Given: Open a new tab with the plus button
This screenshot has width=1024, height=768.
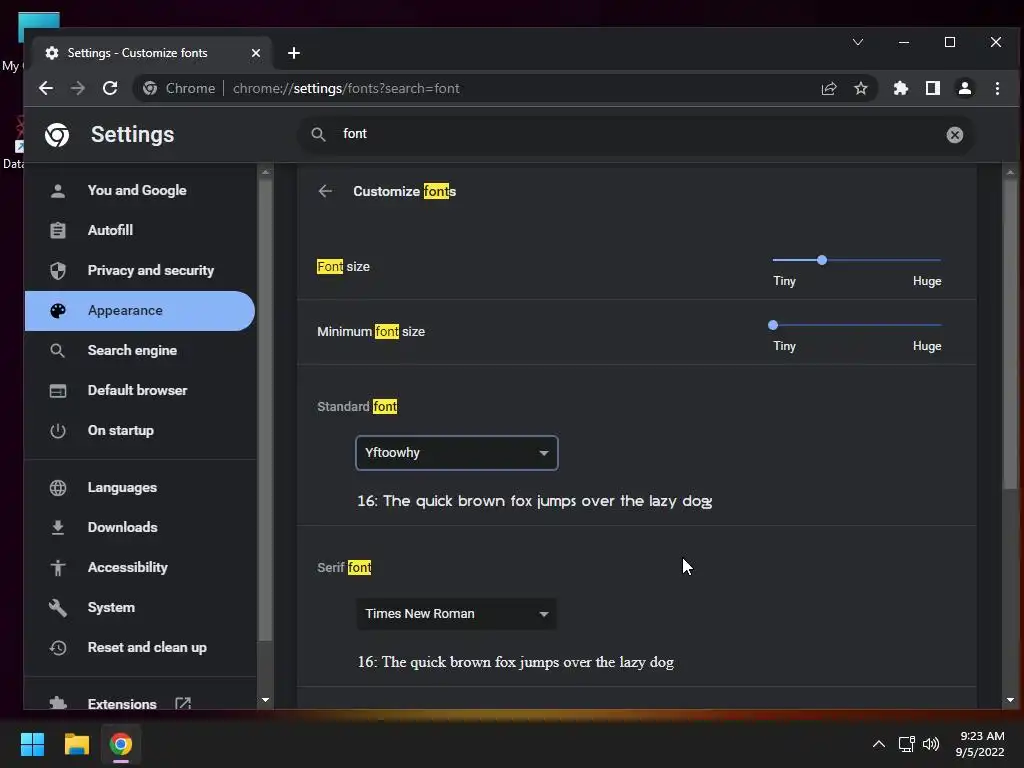Looking at the screenshot, I should tap(294, 53).
